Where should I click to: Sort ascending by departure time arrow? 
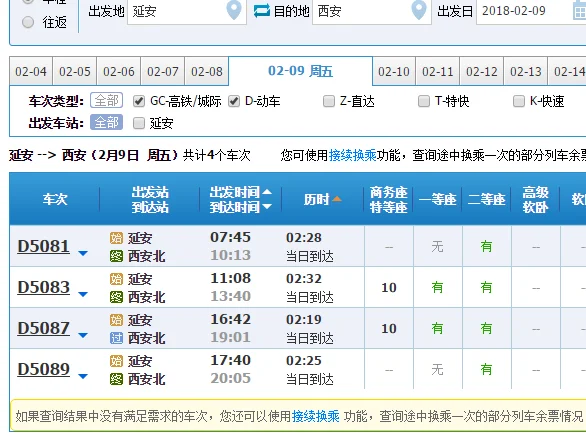coord(267,192)
